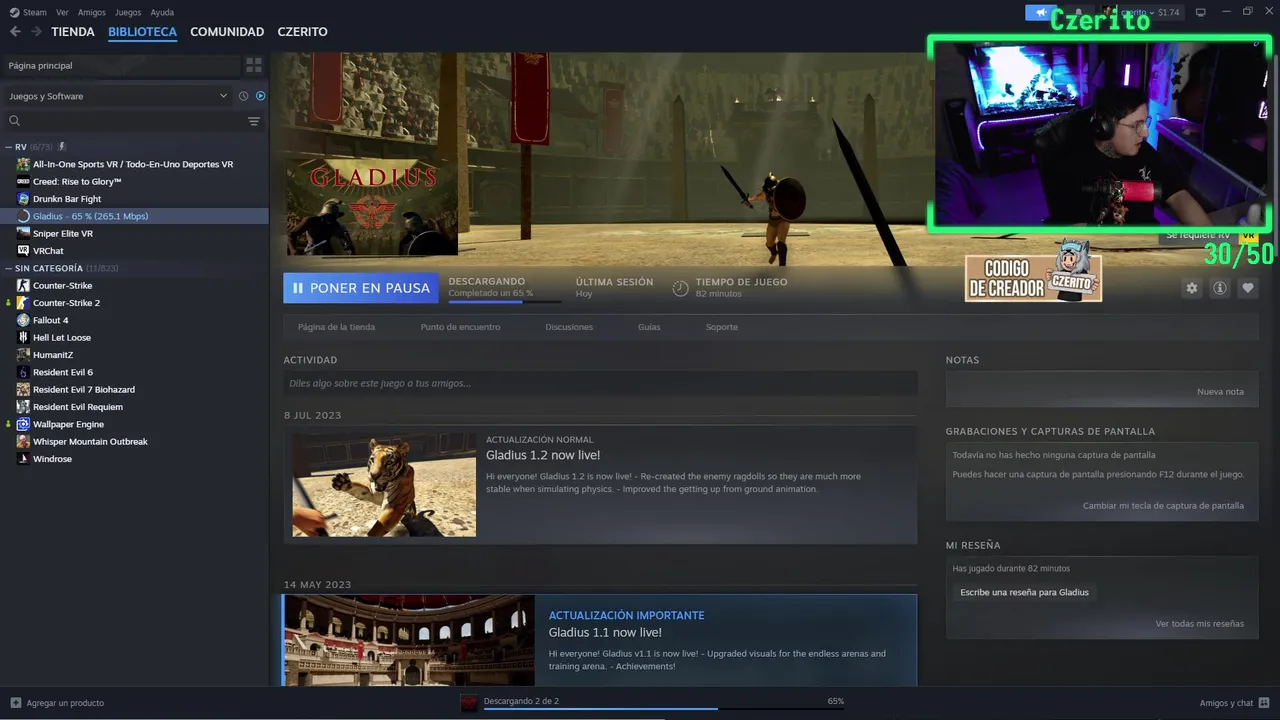Click the RV category dynamic lightning icon

[x=62, y=147]
